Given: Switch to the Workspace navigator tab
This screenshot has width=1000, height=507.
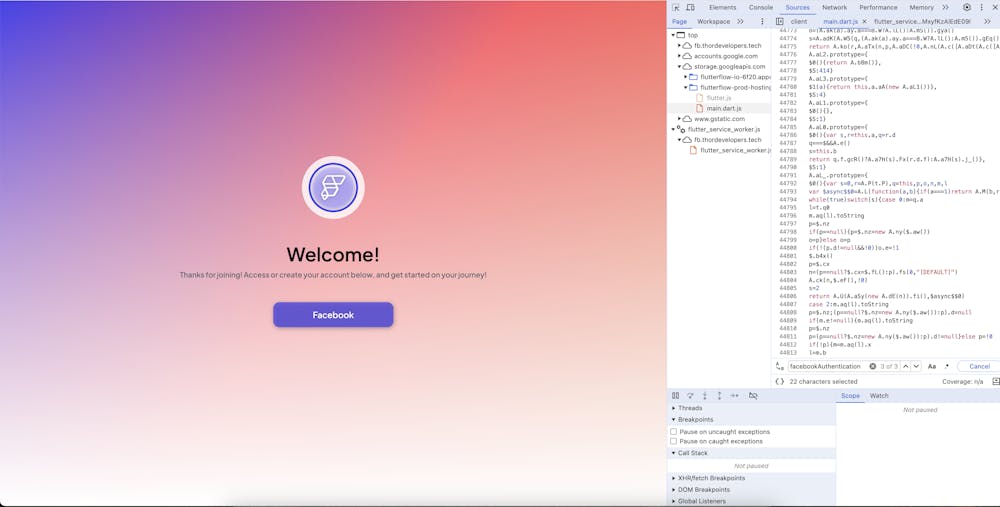Looking at the screenshot, I should coord(714,22).
